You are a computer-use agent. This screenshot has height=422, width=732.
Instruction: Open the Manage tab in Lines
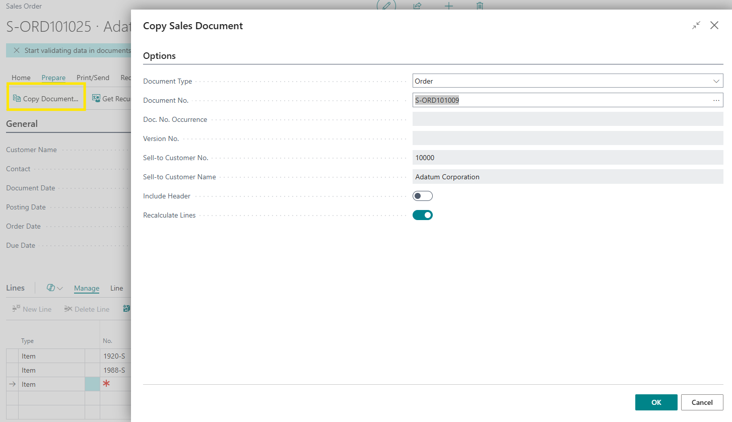pos(86,288)
